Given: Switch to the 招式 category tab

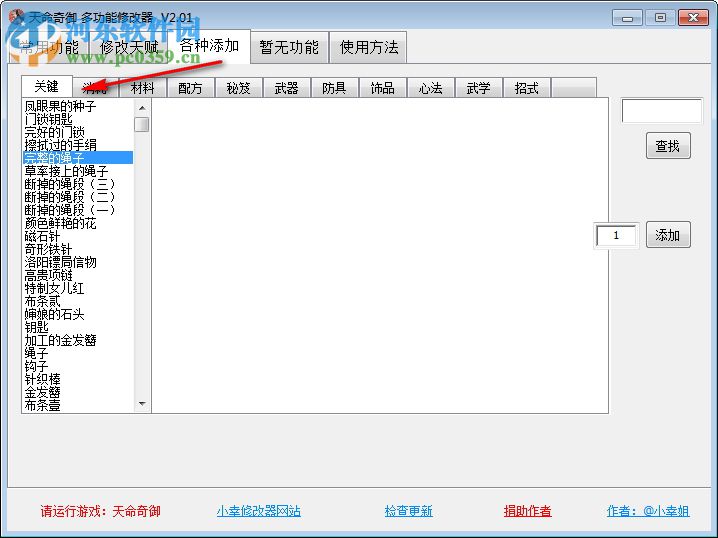Looking at the screenshot, I should click(x=527, y=87).
